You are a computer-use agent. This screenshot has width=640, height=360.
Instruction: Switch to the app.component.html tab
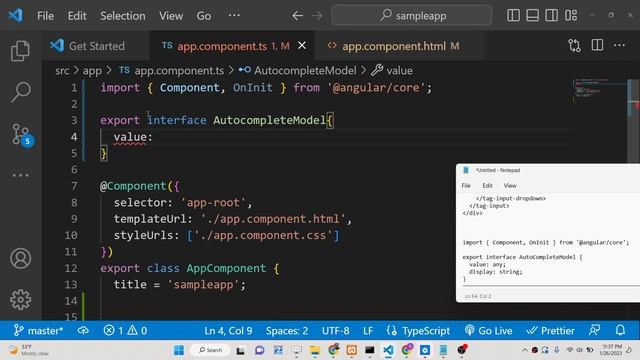[x=400, y=46]
